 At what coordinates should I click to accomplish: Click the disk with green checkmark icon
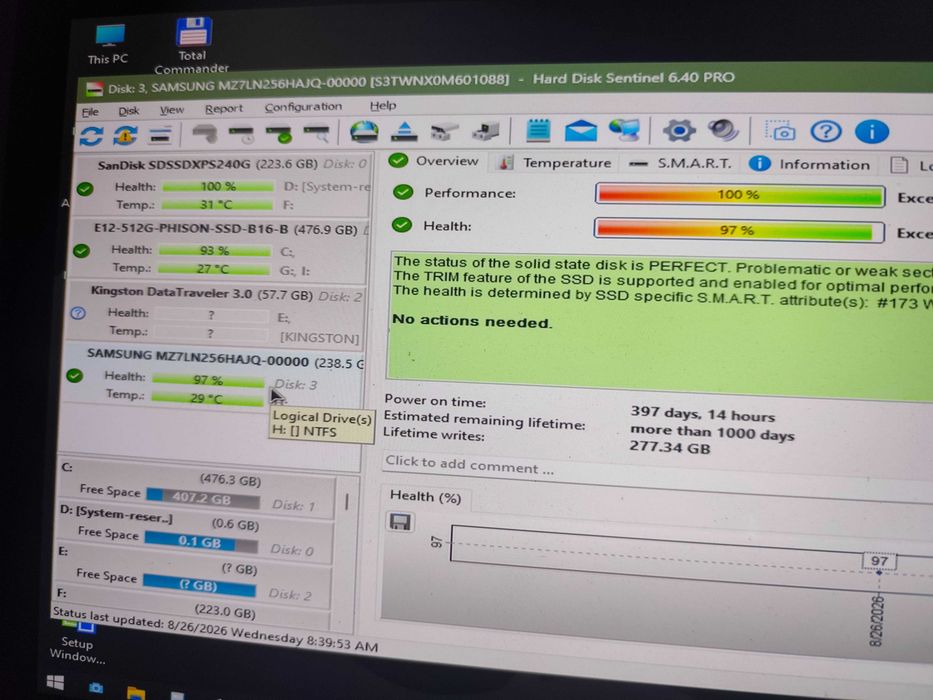[x=279, y=133]
